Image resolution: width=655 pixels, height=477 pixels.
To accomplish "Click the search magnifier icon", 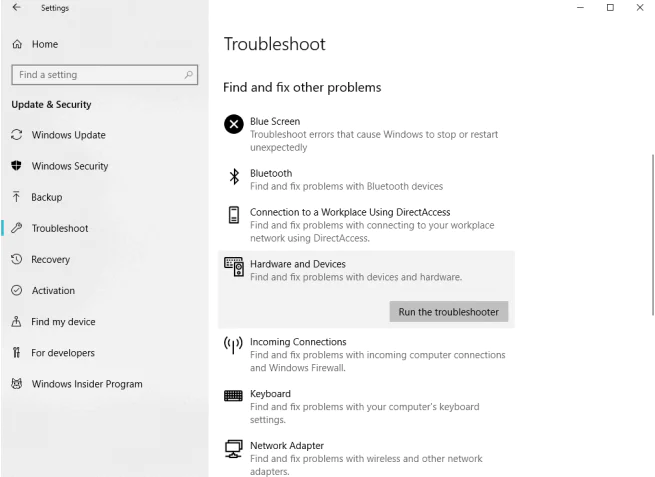I will click(189, 75).
